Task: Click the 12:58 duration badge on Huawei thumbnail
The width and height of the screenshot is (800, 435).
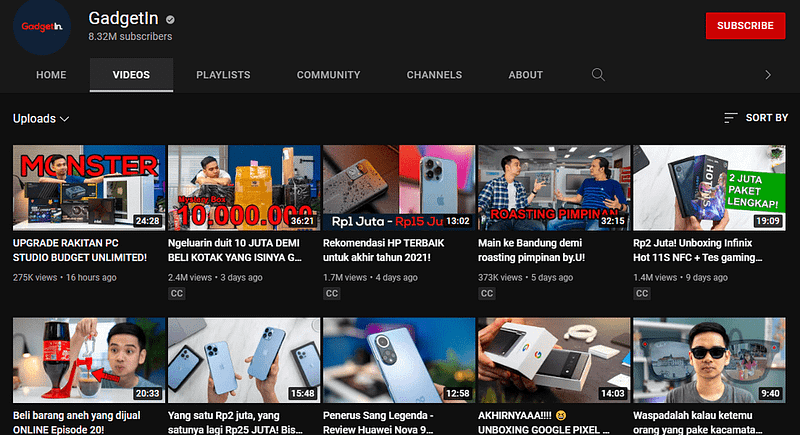Action: click(x=457, y=393)
